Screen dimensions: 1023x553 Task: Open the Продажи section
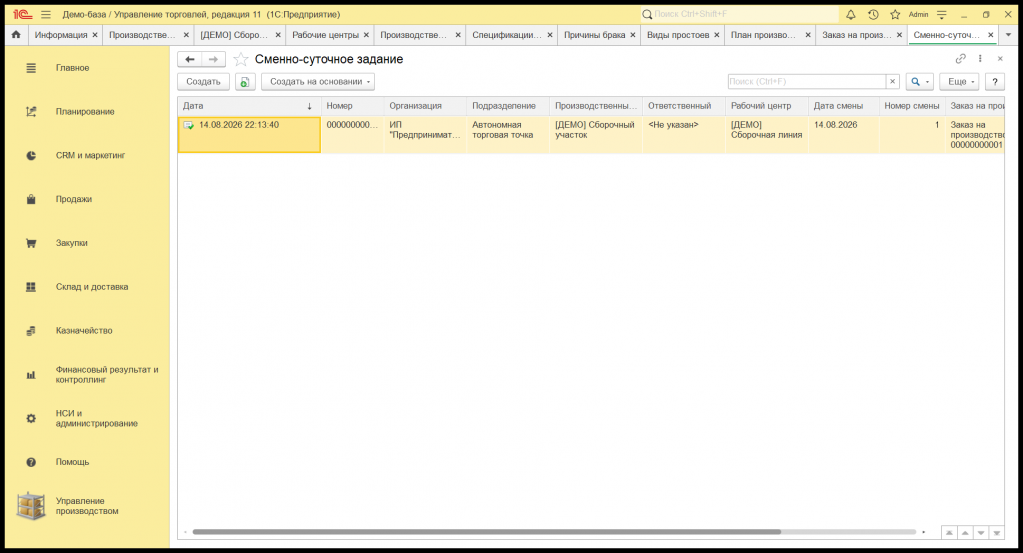pyautogui.click(x=74, y=199)
